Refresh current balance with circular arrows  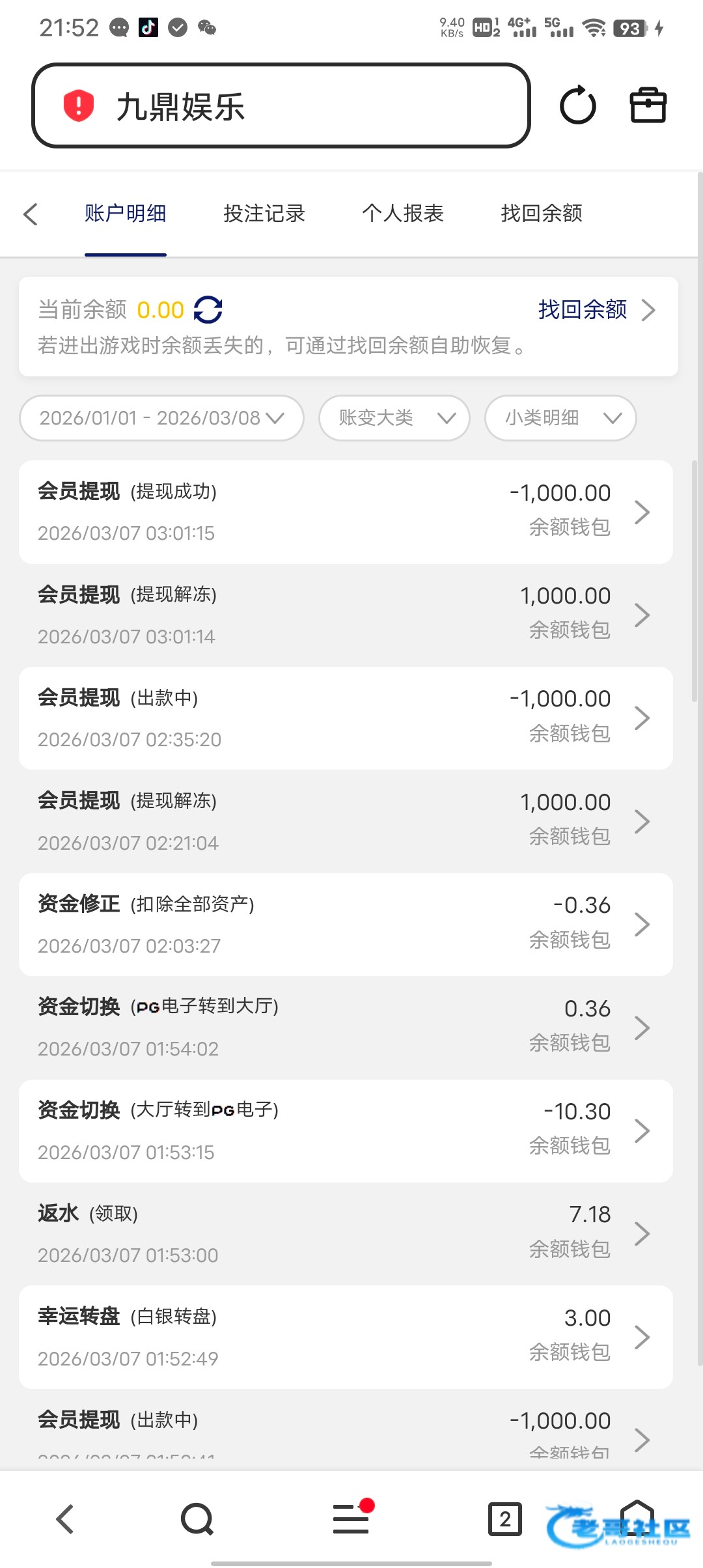[x=208, y=310]
